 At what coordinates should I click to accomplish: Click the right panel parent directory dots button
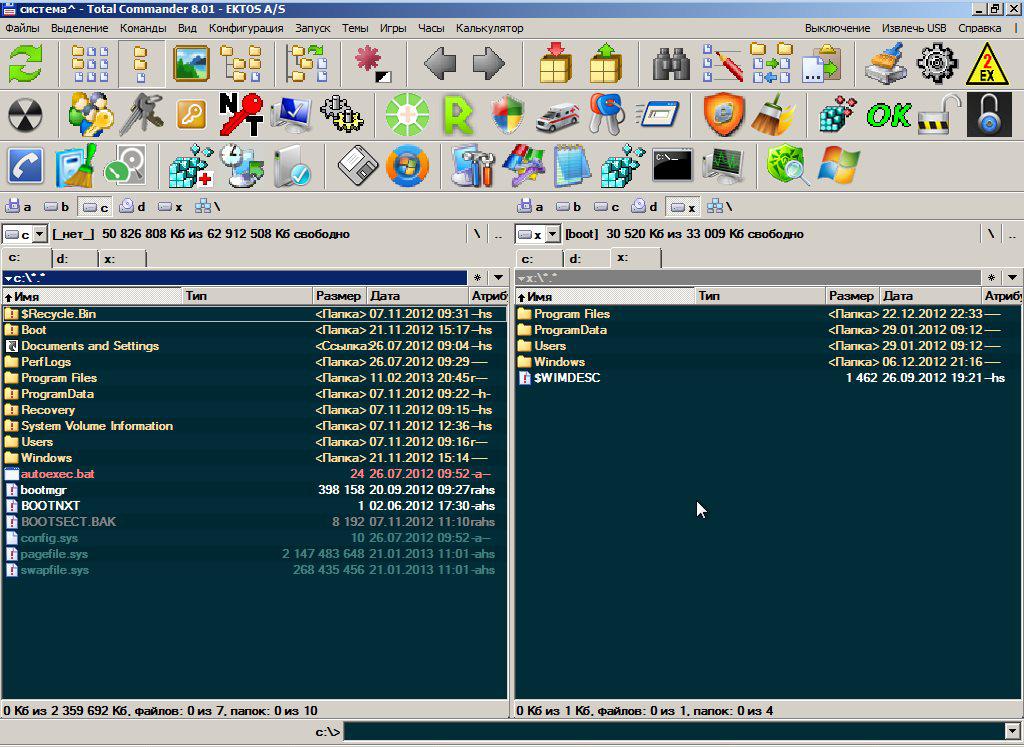click(x=1012, y=234)
